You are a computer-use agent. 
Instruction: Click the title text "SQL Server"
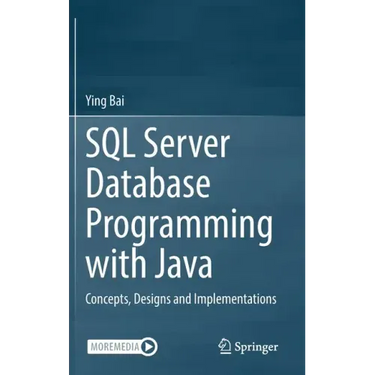158,144
